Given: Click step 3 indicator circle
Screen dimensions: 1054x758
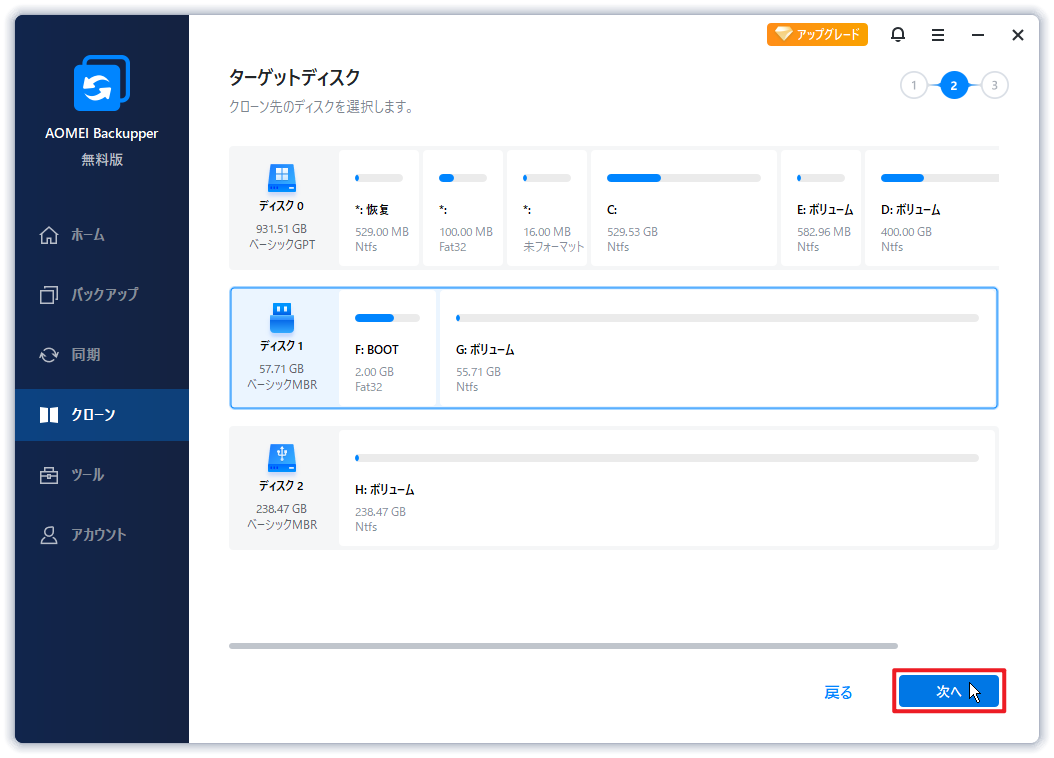Looking at the screenshot, I should tap(994, 86).
